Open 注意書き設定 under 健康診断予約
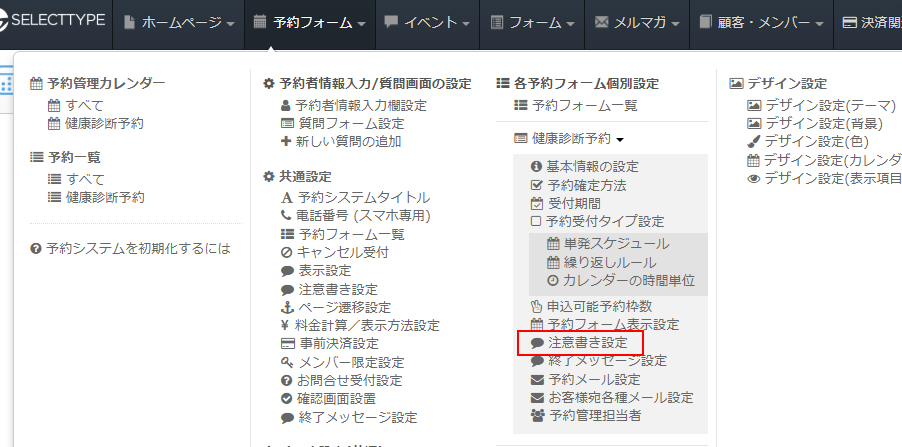The width and height of the screenshot is (902, 447). (587, 343)
